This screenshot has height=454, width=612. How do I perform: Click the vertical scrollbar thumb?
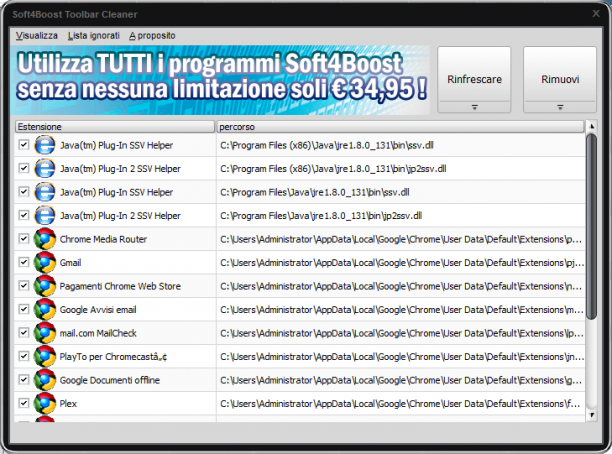point(592,226)
